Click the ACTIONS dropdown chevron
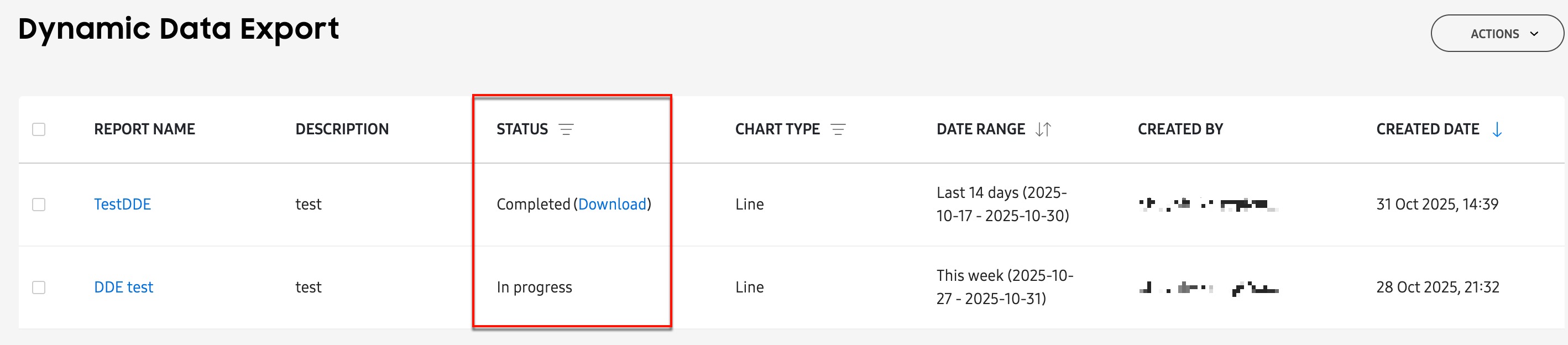This screenshot has width=1568, height=345. [x=1534, y=34]
